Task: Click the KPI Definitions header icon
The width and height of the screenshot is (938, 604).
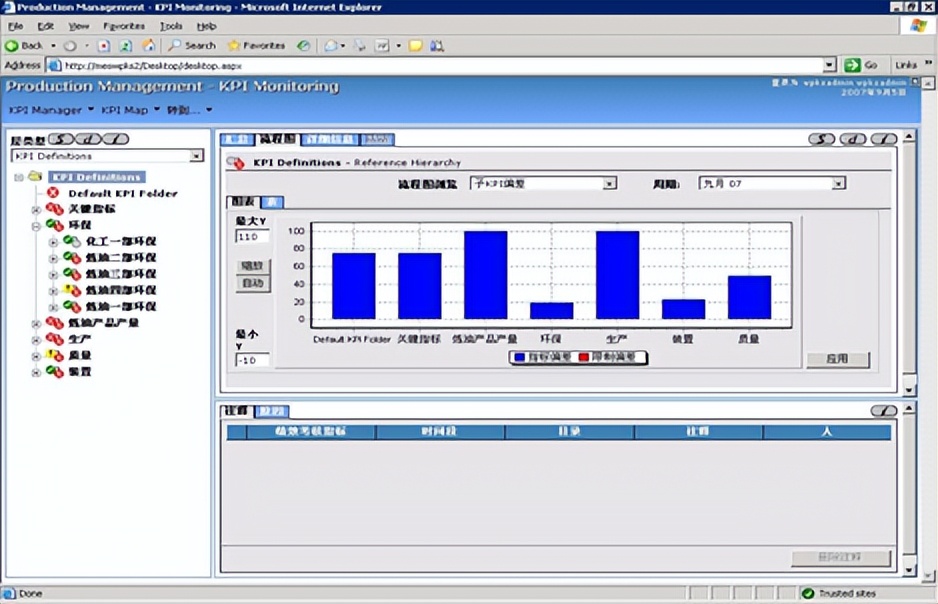Action: click(236, 162)
